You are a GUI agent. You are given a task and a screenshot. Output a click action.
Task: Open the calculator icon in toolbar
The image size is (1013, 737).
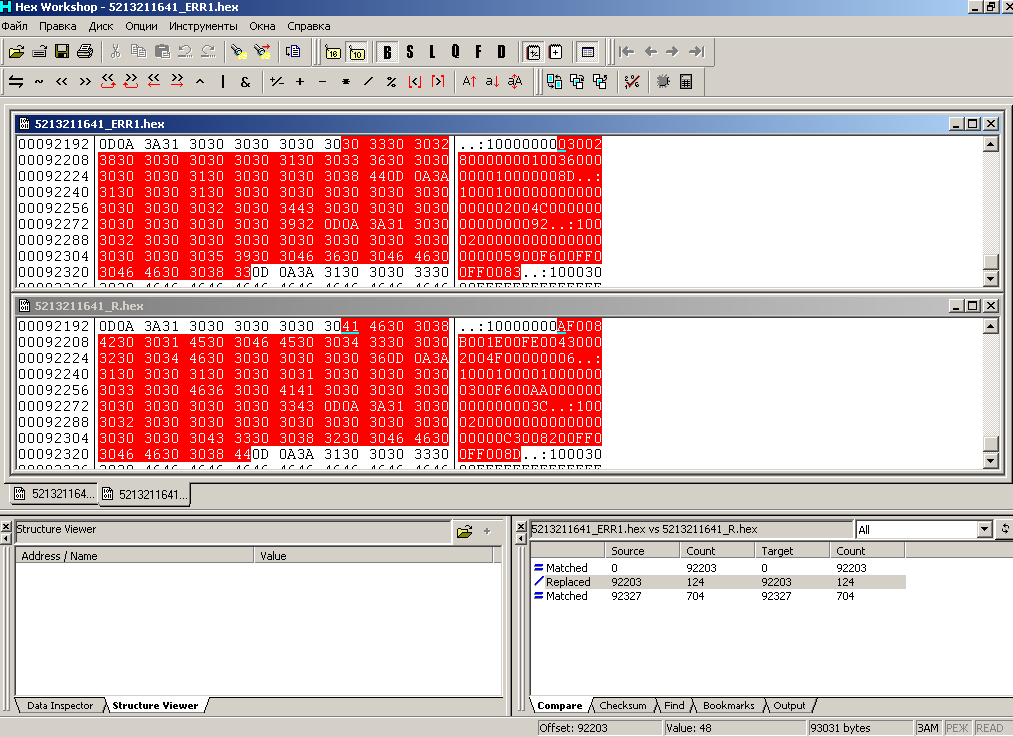(x=686, y=81)
